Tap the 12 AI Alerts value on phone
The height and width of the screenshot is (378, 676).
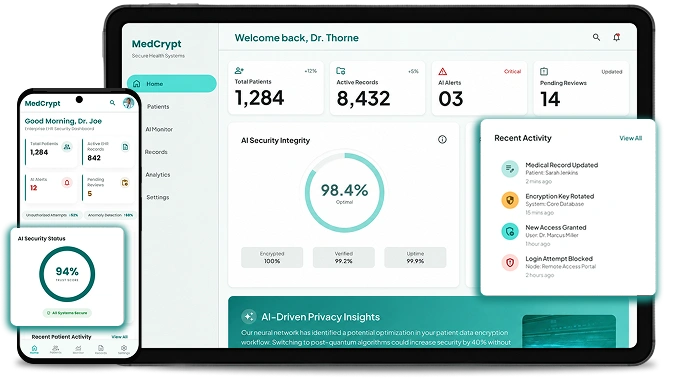click(x=34, y=188)
